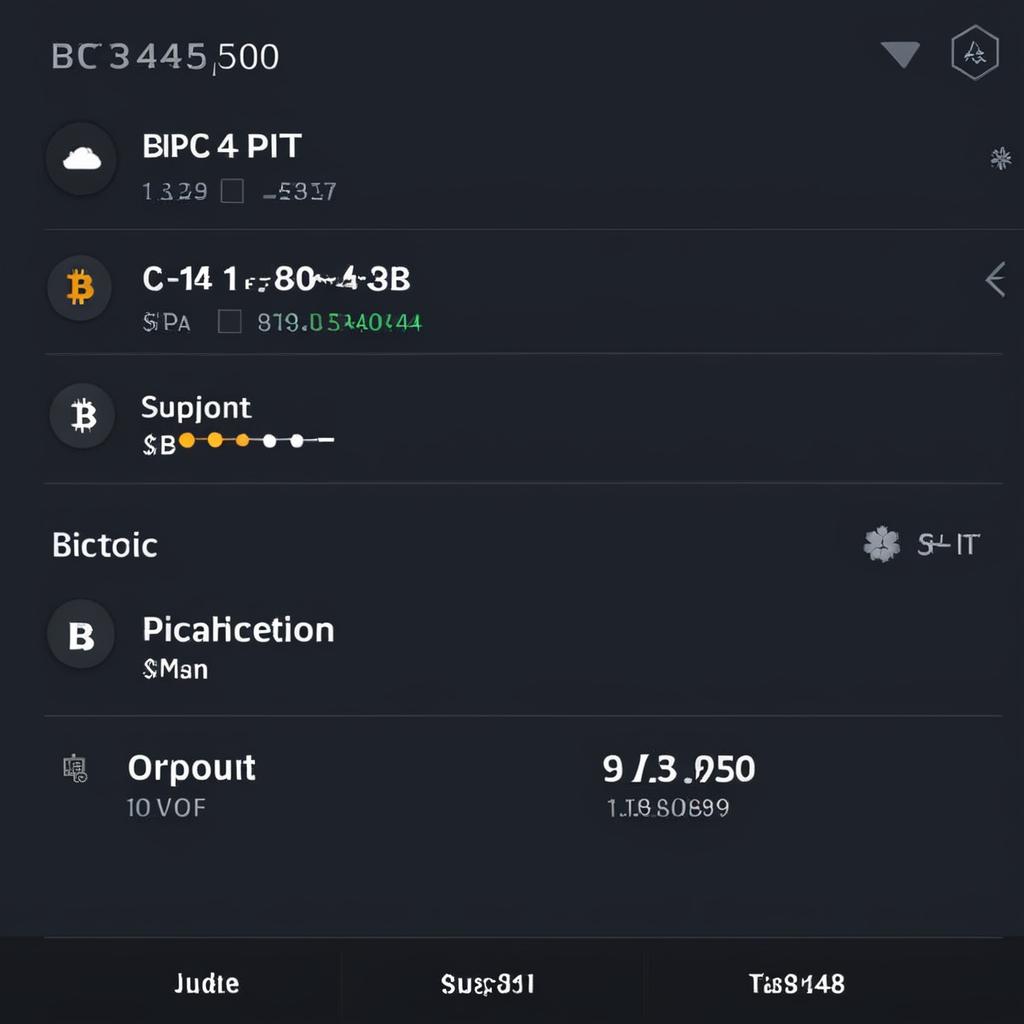The image size is (1024, 1024).
Task: Check the checkbox next to 1.329
Action: (x=232, y=190)
